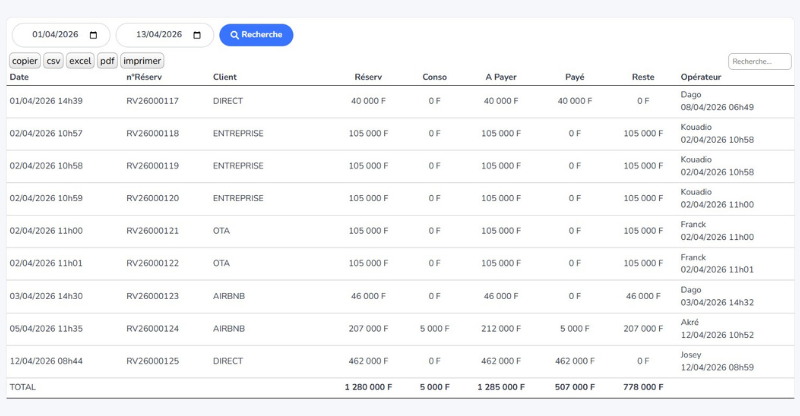Click the blue Recherche button
Viewport: 800px width, 416px height.
[x=256, y=35]
